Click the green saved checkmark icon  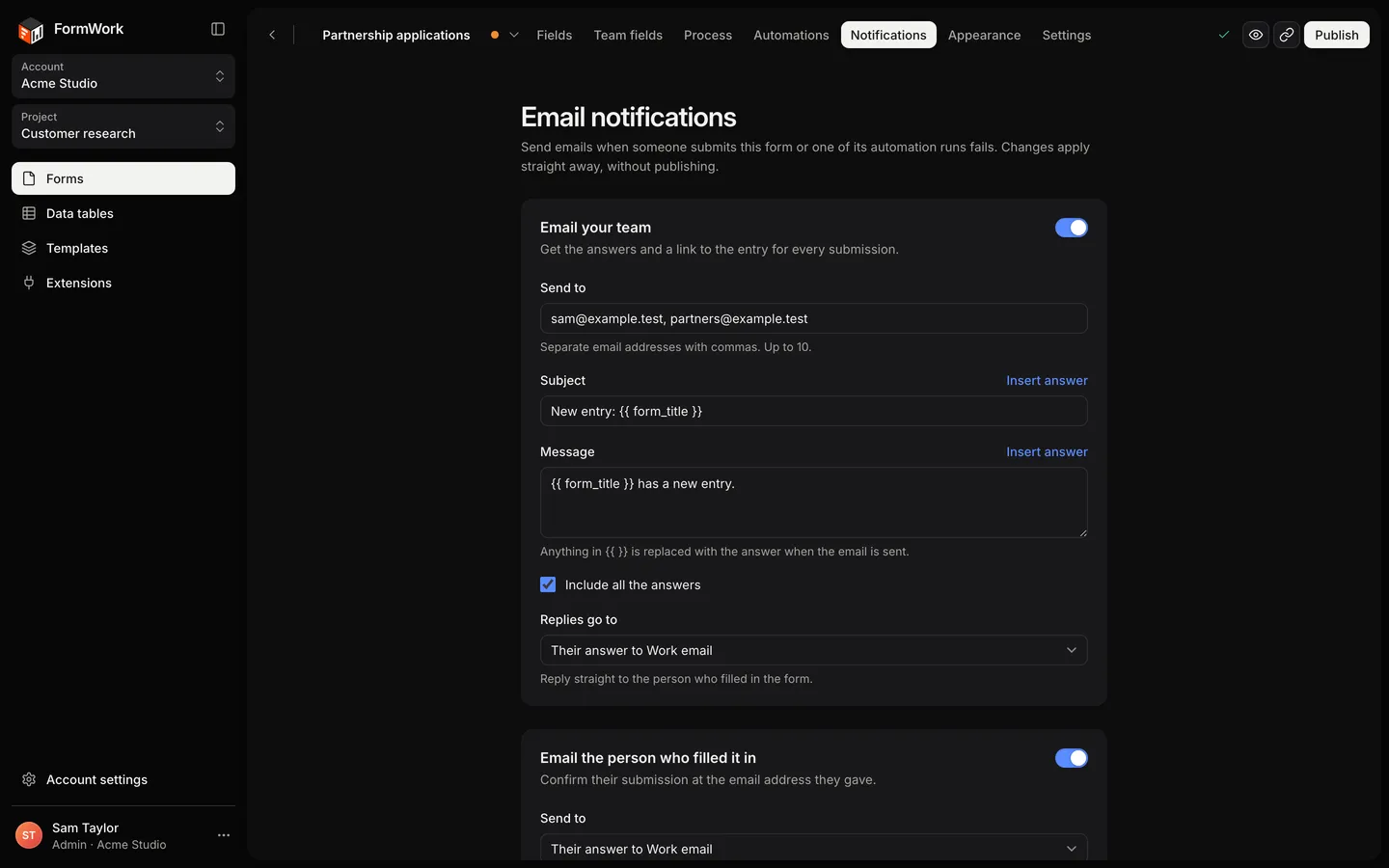tap(1224, 35)
